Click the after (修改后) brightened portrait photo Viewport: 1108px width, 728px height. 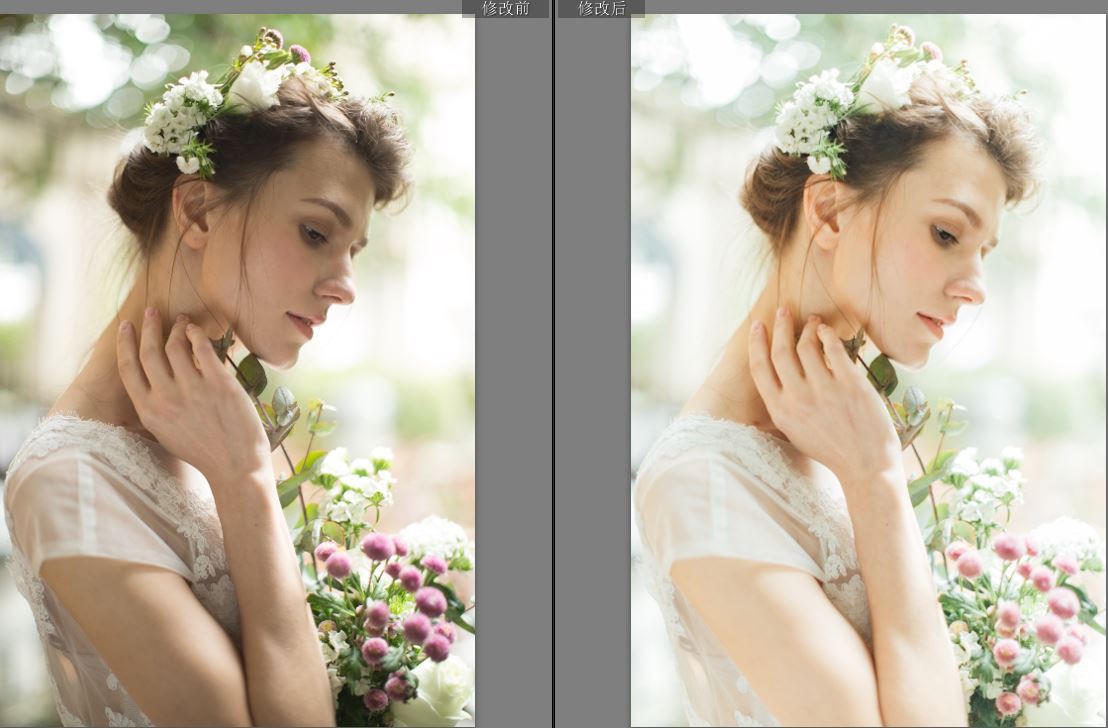869,370
